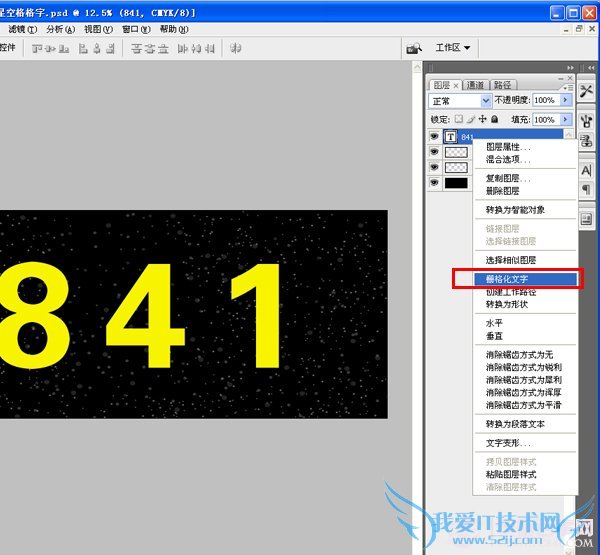600x555 pixels.
Task: Launch Bridge from the options bar icon
Action: point(414,49)
